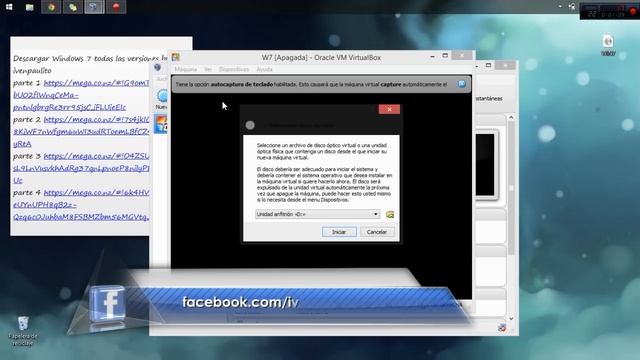This screenshot has width=640, height=360.
Task: Click the W7 VirtualBox window title icon
Action: point(176,57)
